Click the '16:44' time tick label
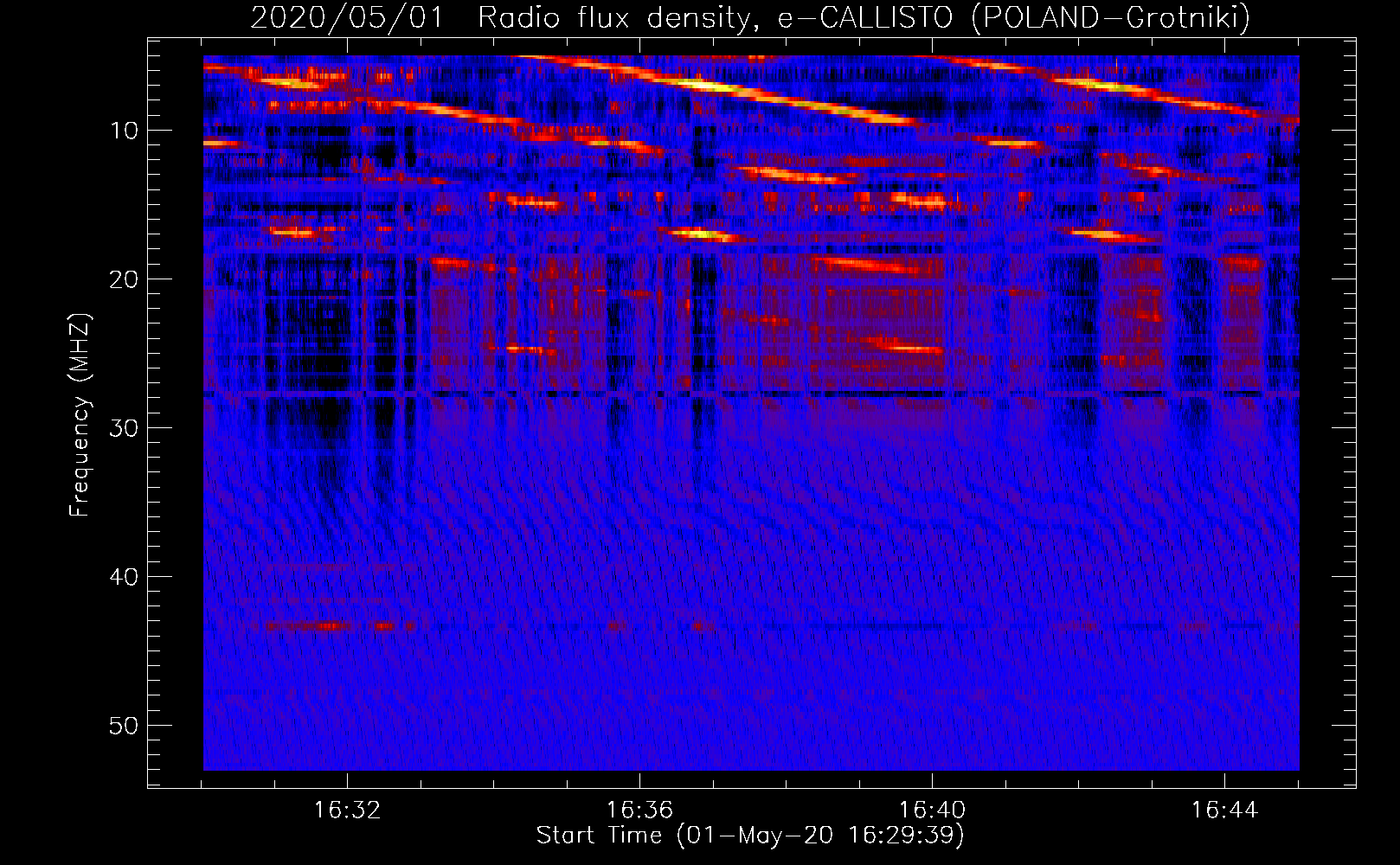 click(x=1224, y=811)
